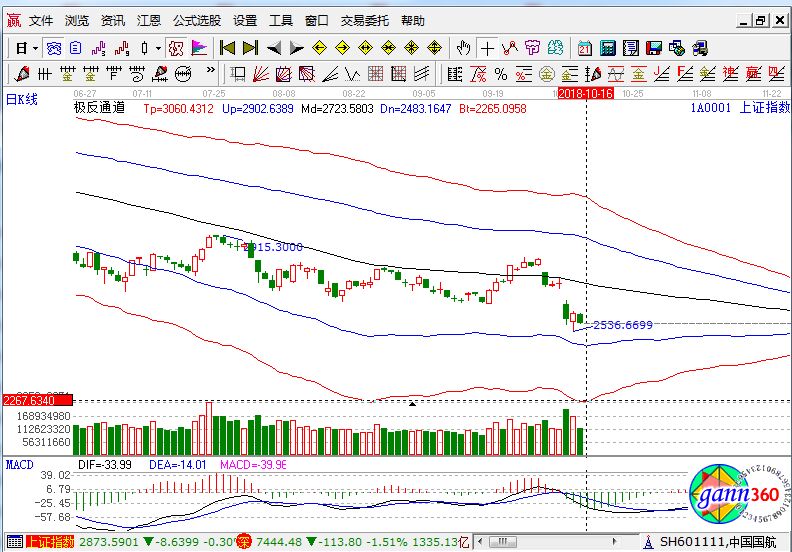Screen dimensions: 792x552
Task: Click the 极反通道 indicator label
Action: tap(99, 107)
